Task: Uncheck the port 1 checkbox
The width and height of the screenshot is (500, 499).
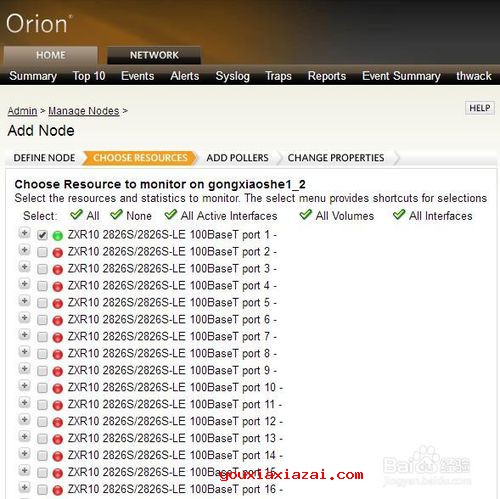Action: pyautogui.click(x=42, y=235)
